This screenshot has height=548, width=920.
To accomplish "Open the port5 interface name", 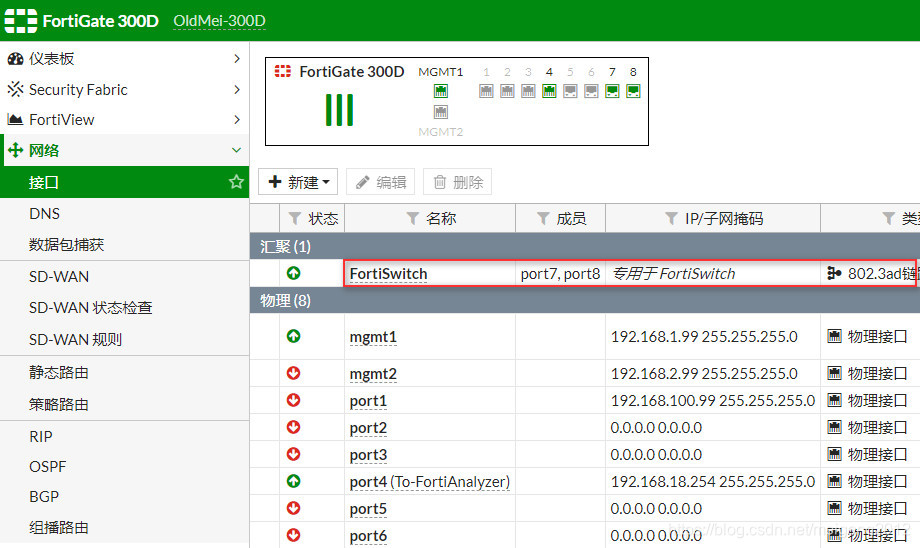I will pyautogui.click(x=368, y=509).
